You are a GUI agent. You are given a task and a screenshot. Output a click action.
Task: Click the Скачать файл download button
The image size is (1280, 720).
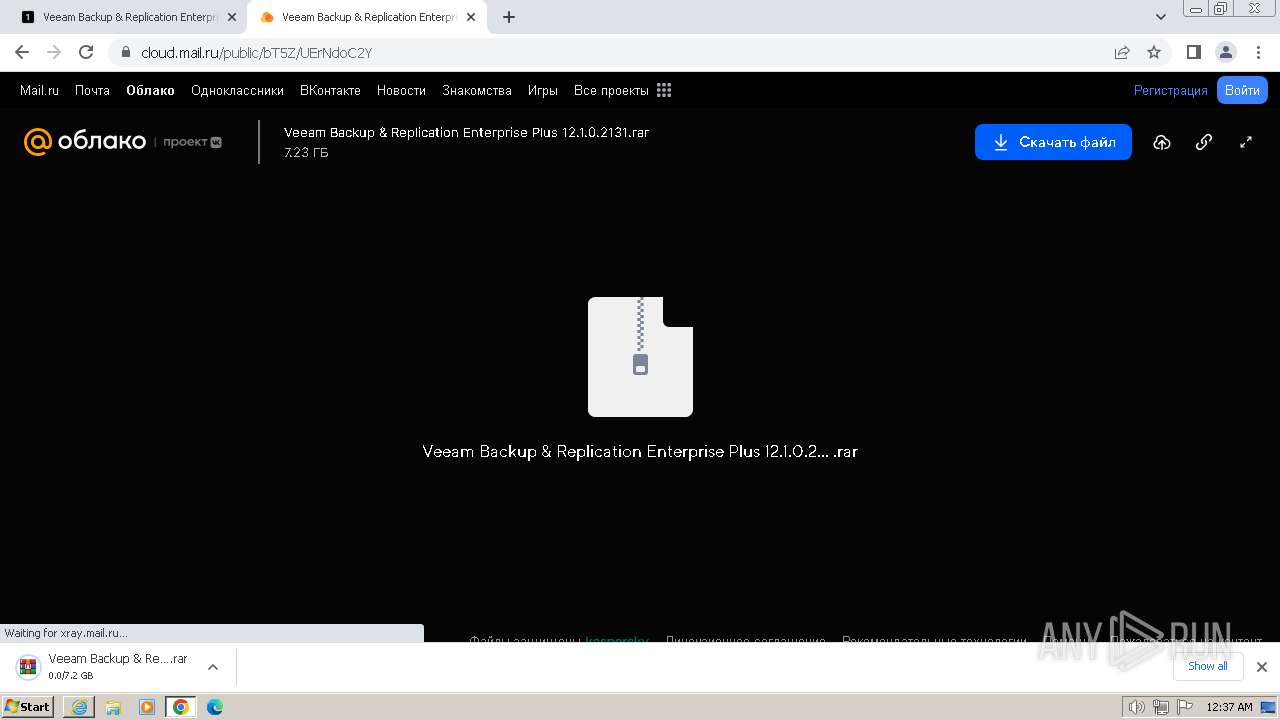pos(1053,142)
